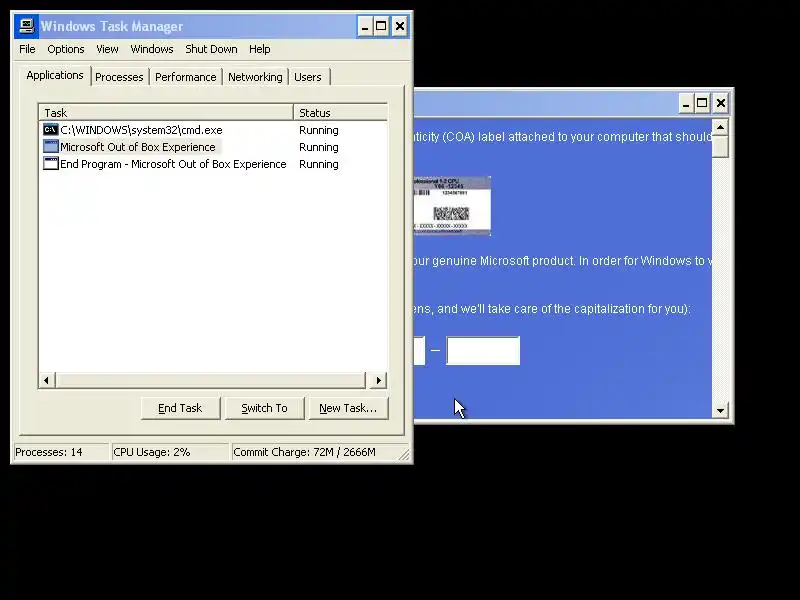Click scroll up arrow in blue window

[x=720, y=127]
